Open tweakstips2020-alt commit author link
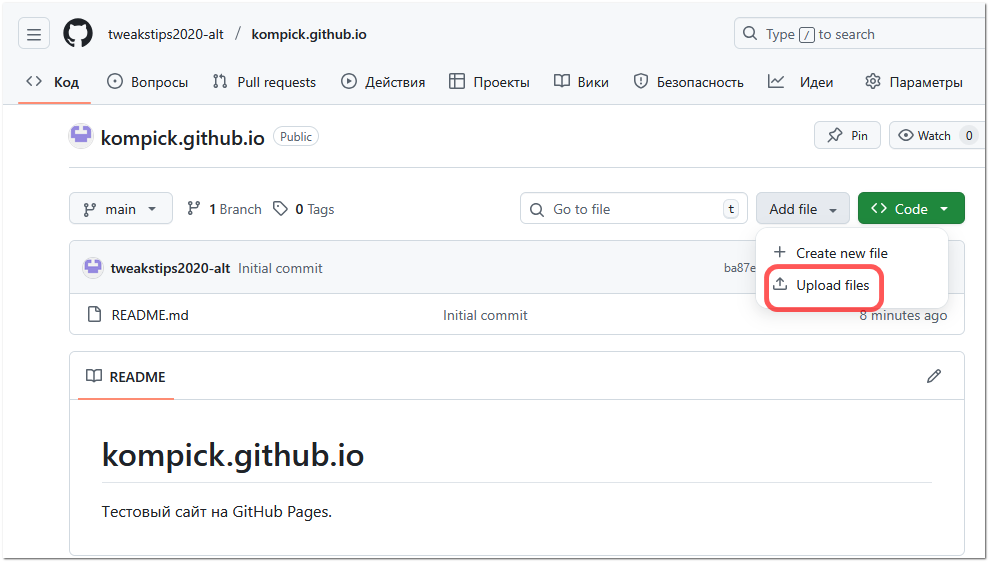Screen dimensions: 989x562 tap(170, 268)
